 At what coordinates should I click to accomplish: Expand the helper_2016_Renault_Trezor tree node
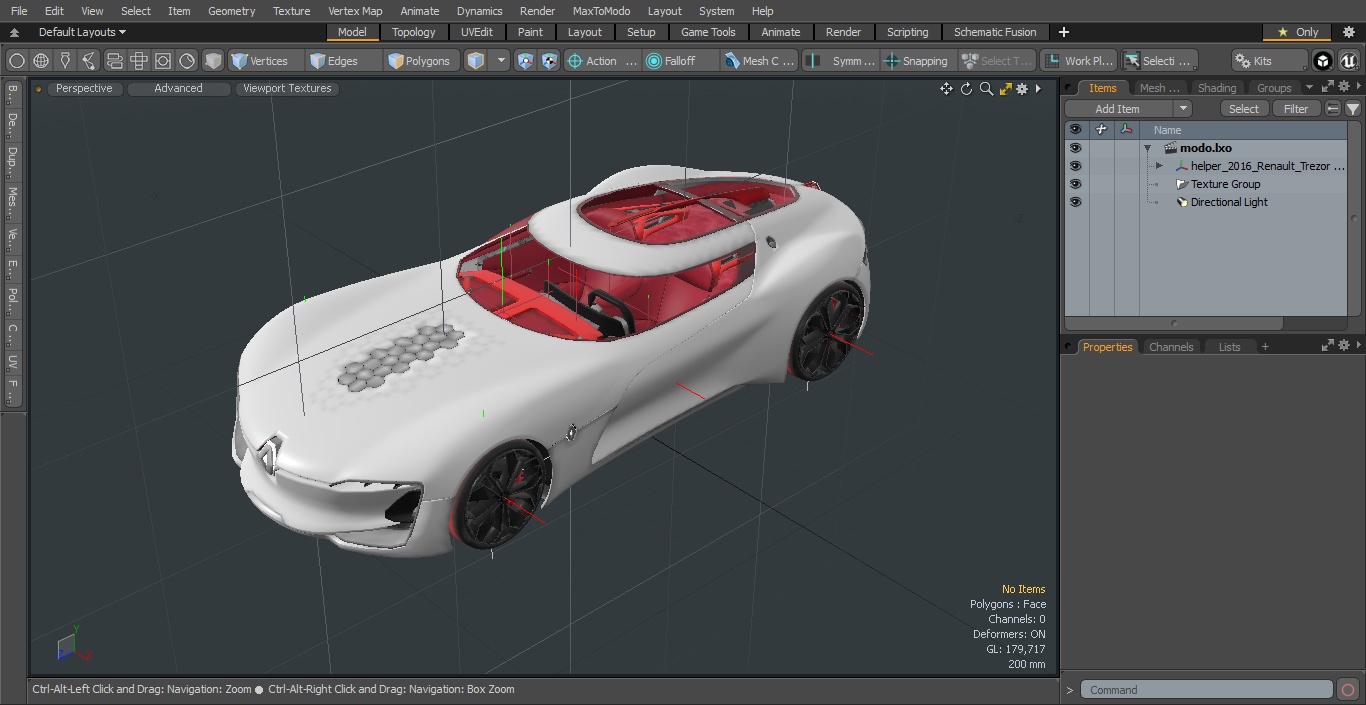(x=1159, y=166)
